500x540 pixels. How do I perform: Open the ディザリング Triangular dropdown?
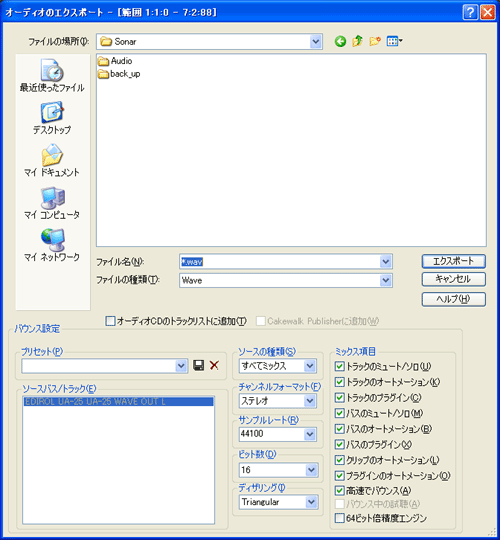pyautogui.click(x=311, y=502)
